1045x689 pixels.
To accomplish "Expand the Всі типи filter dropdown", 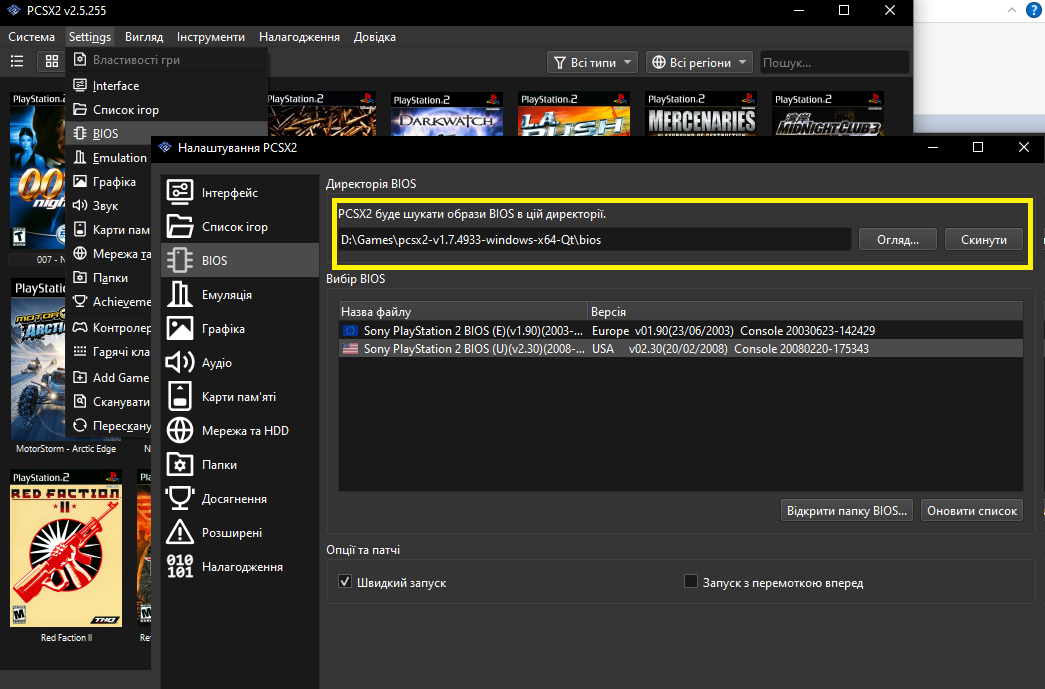I will 592,62.
